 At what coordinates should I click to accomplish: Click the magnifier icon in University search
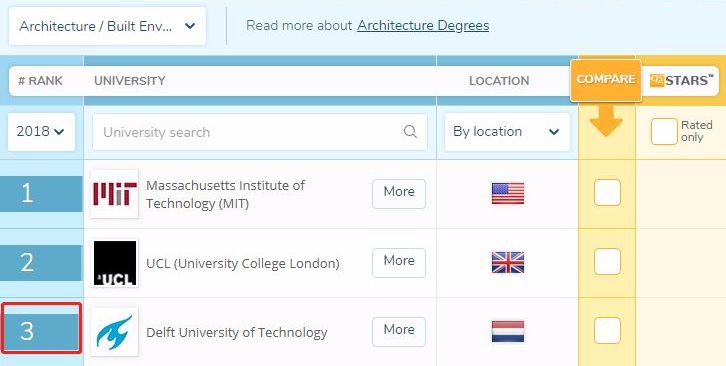[410, 132]
